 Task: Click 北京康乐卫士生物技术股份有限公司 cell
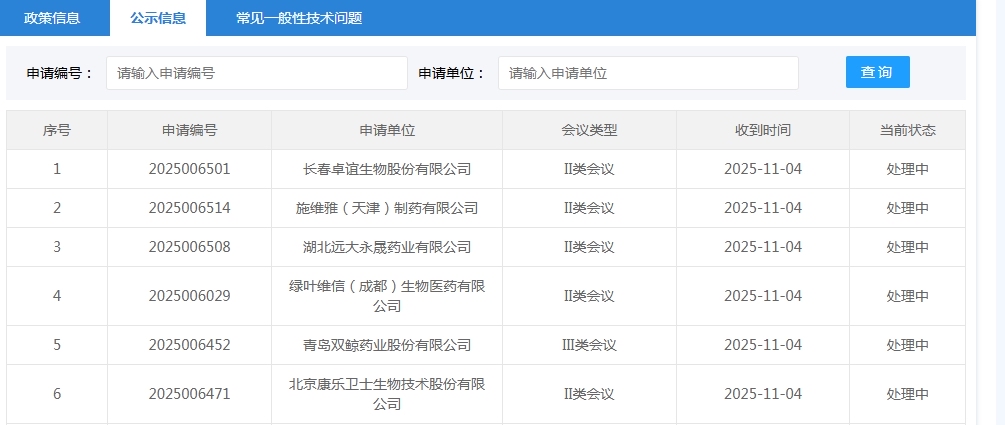387,394
